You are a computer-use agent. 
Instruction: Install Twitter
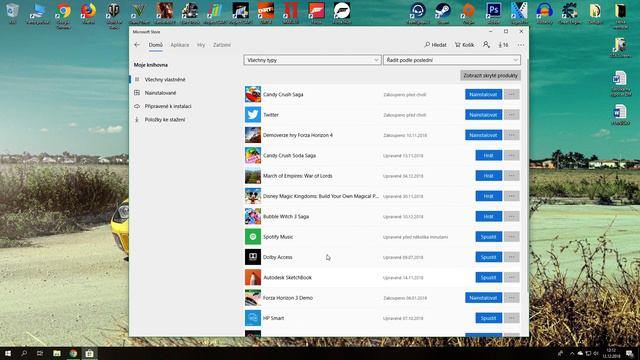[483, 115]
